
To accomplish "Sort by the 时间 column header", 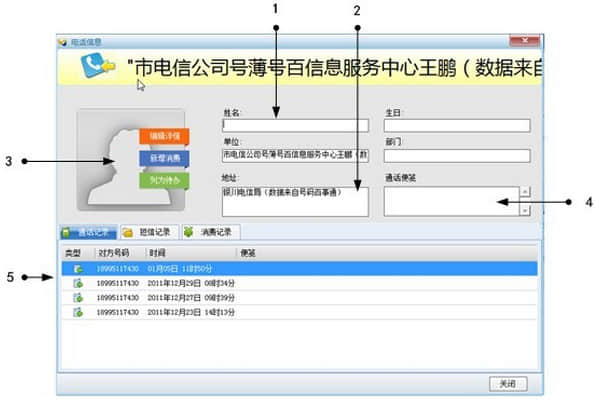I will click(191, 253).
